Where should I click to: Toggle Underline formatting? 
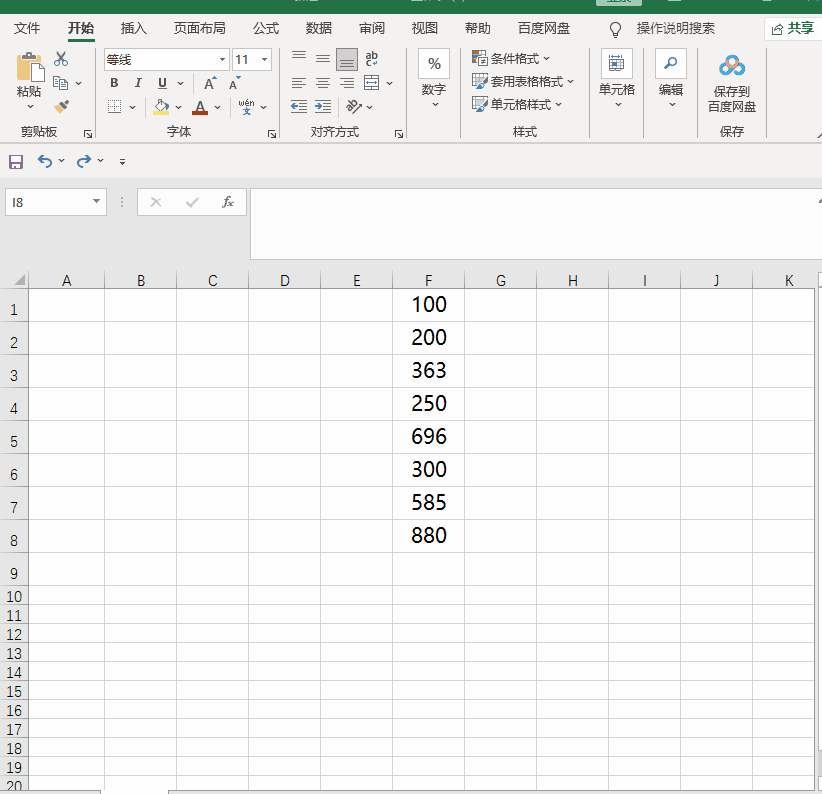pos(163,83)
